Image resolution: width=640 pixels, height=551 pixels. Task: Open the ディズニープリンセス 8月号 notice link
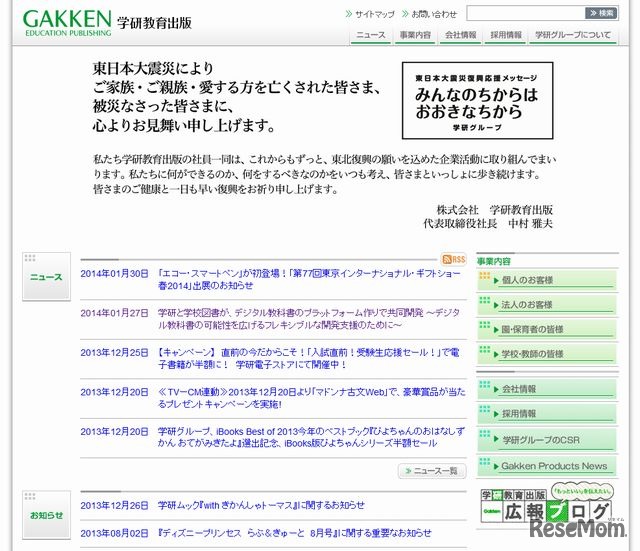tap(295, 533)
